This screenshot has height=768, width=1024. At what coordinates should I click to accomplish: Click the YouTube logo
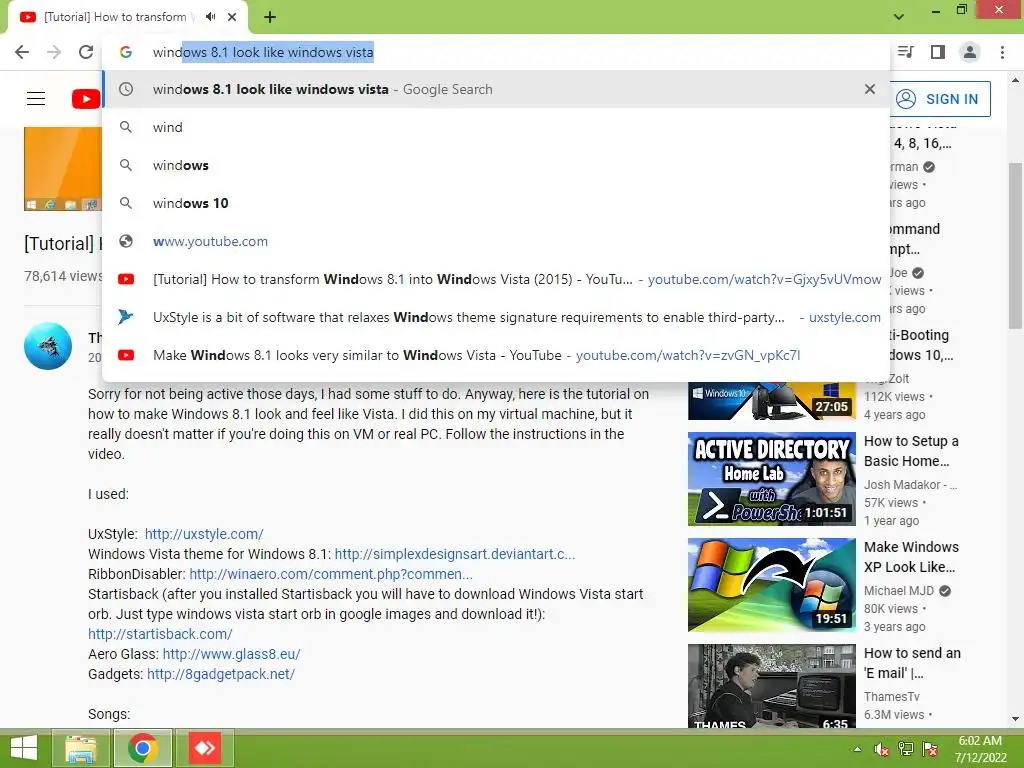point(86,99)
